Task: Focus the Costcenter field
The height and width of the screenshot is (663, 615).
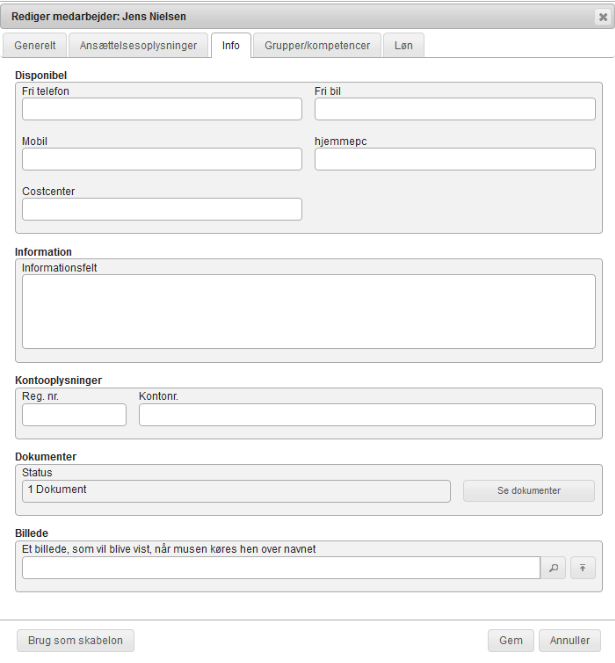Action: coord(162,209)
